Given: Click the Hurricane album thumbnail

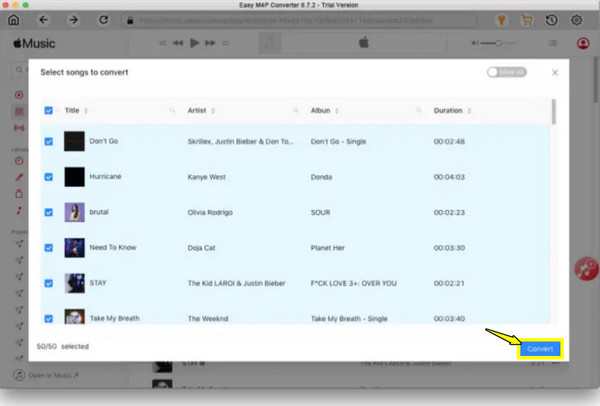Looking at the screenshot, I should pos(74,177).
